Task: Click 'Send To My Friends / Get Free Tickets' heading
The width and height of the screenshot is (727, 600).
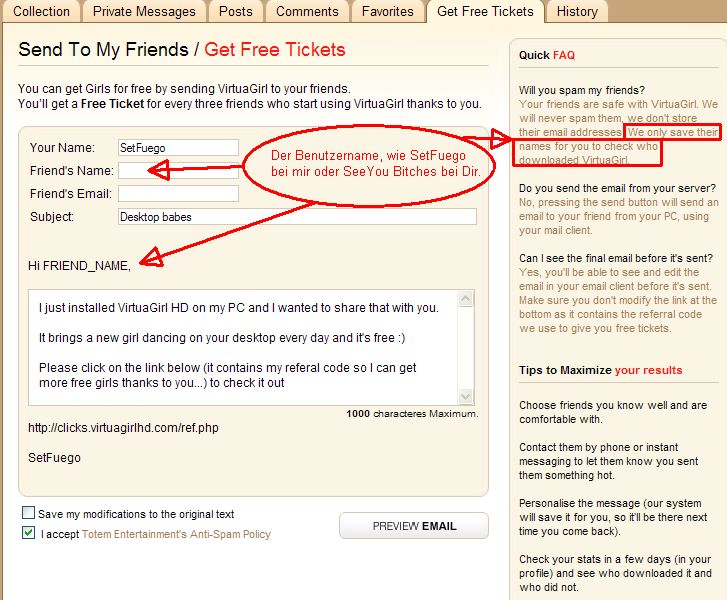Action: [182, 50]
